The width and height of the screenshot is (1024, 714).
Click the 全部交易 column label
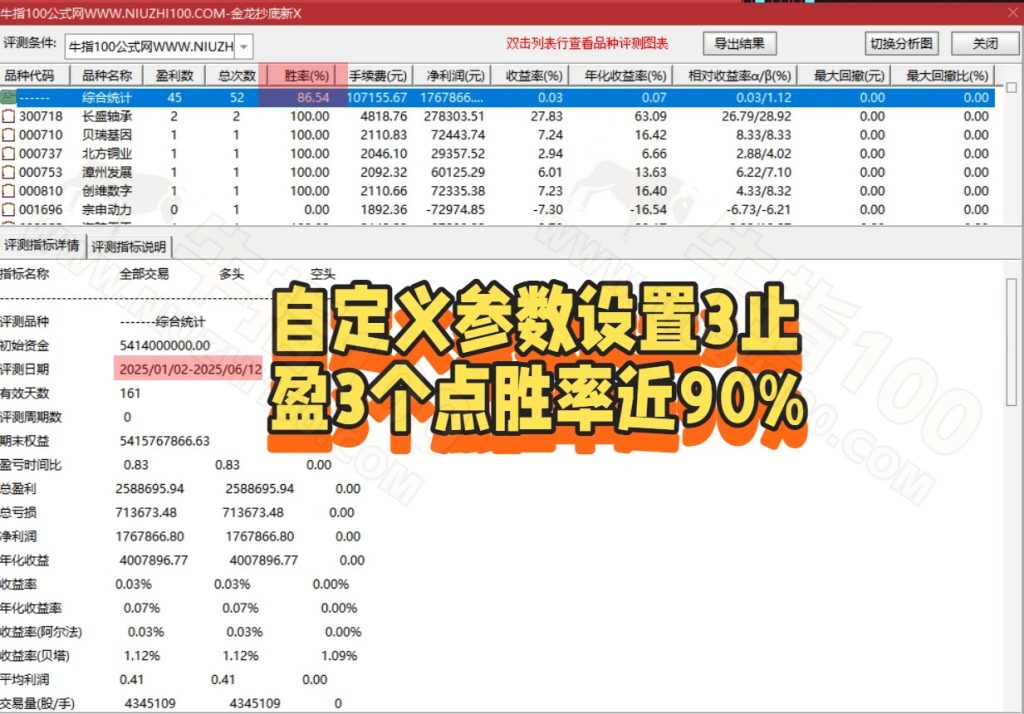[144, 274]
